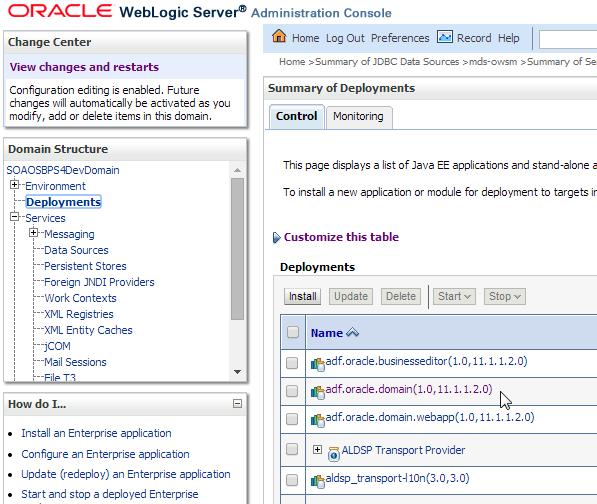This screenshot has width=597, height=504.
Task: Open adf.oracle.businesseditor(1.0,11.1.1.2.0) deployment link
Action: (x=426, y=361)
